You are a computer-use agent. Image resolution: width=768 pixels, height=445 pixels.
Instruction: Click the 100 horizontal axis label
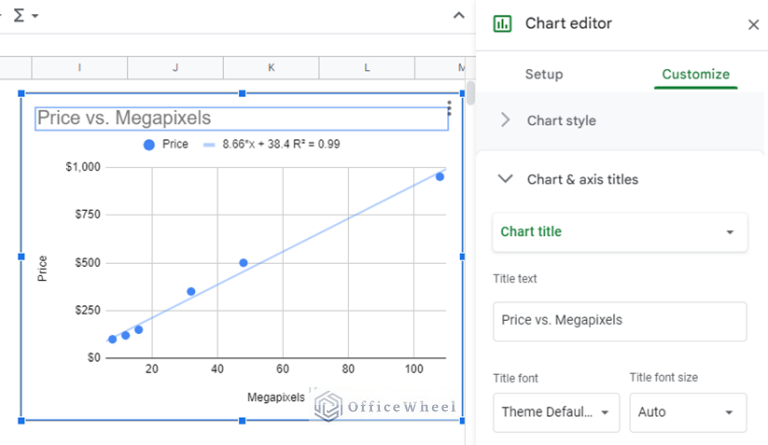[414, 369]
